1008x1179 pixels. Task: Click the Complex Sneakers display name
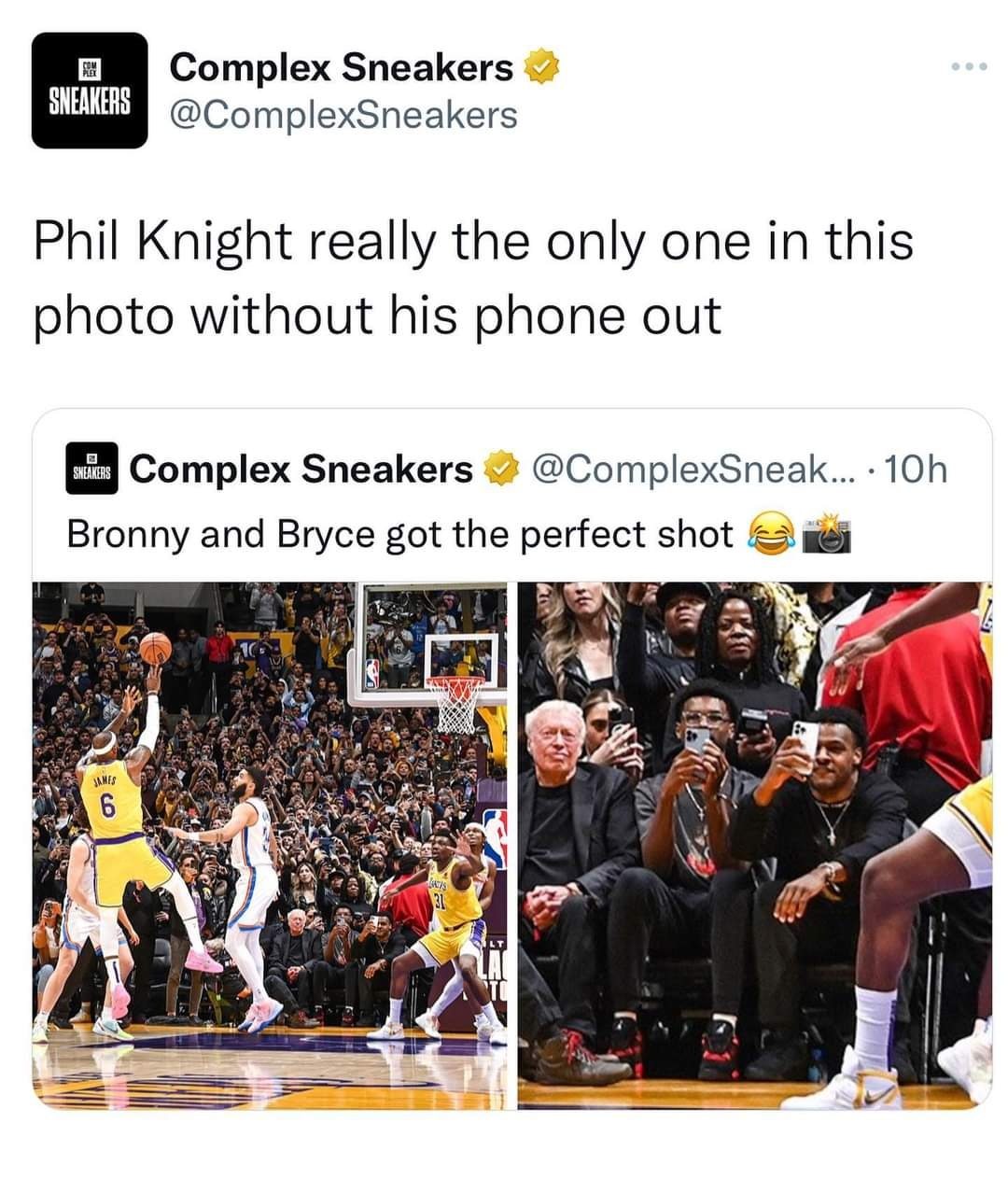pos(342,66)
